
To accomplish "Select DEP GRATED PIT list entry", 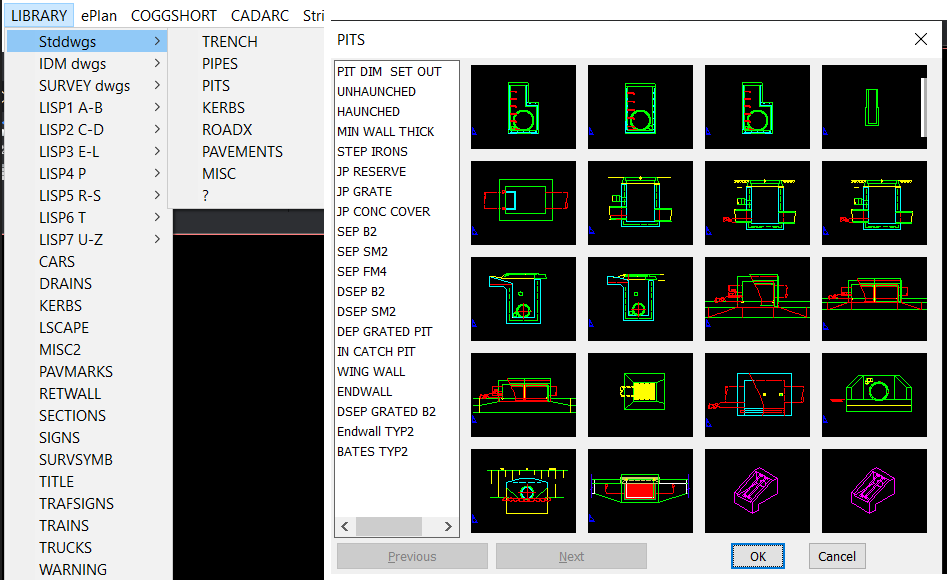I will 384,332.
